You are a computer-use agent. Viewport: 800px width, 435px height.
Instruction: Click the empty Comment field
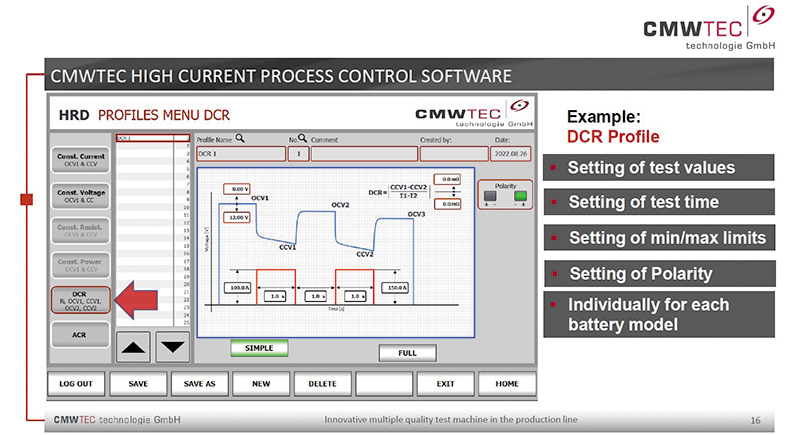[364, 154]
